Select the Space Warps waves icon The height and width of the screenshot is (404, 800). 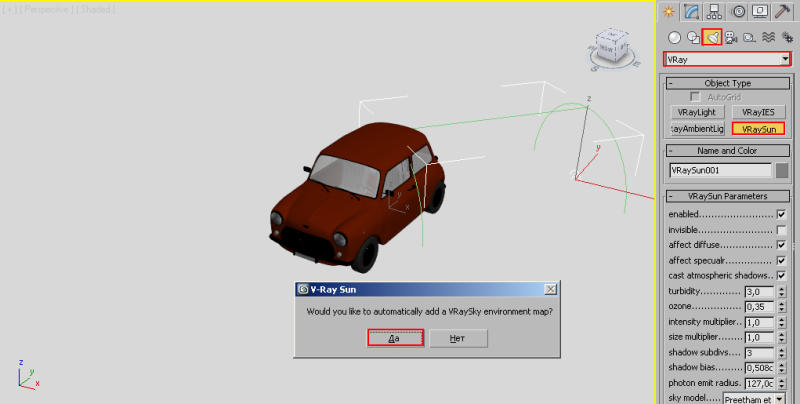[x=768, y=37]
